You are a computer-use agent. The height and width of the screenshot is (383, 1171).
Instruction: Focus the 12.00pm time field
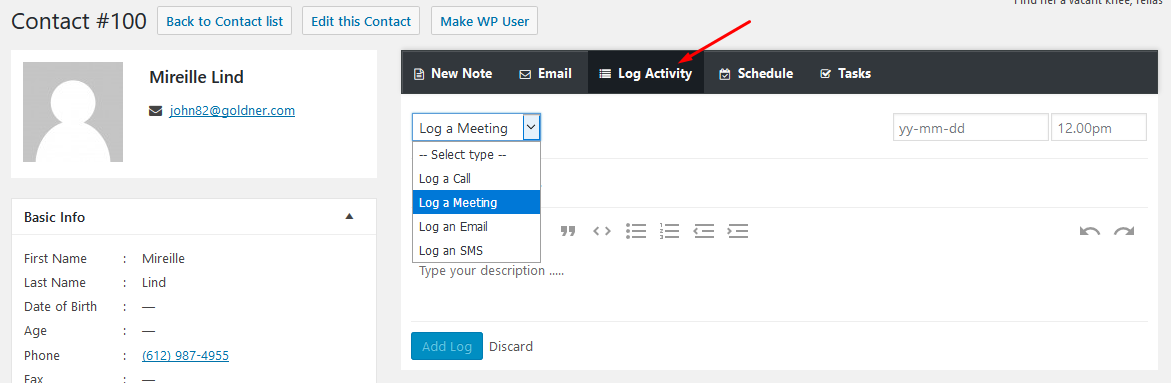click(x=1099, y=128)
